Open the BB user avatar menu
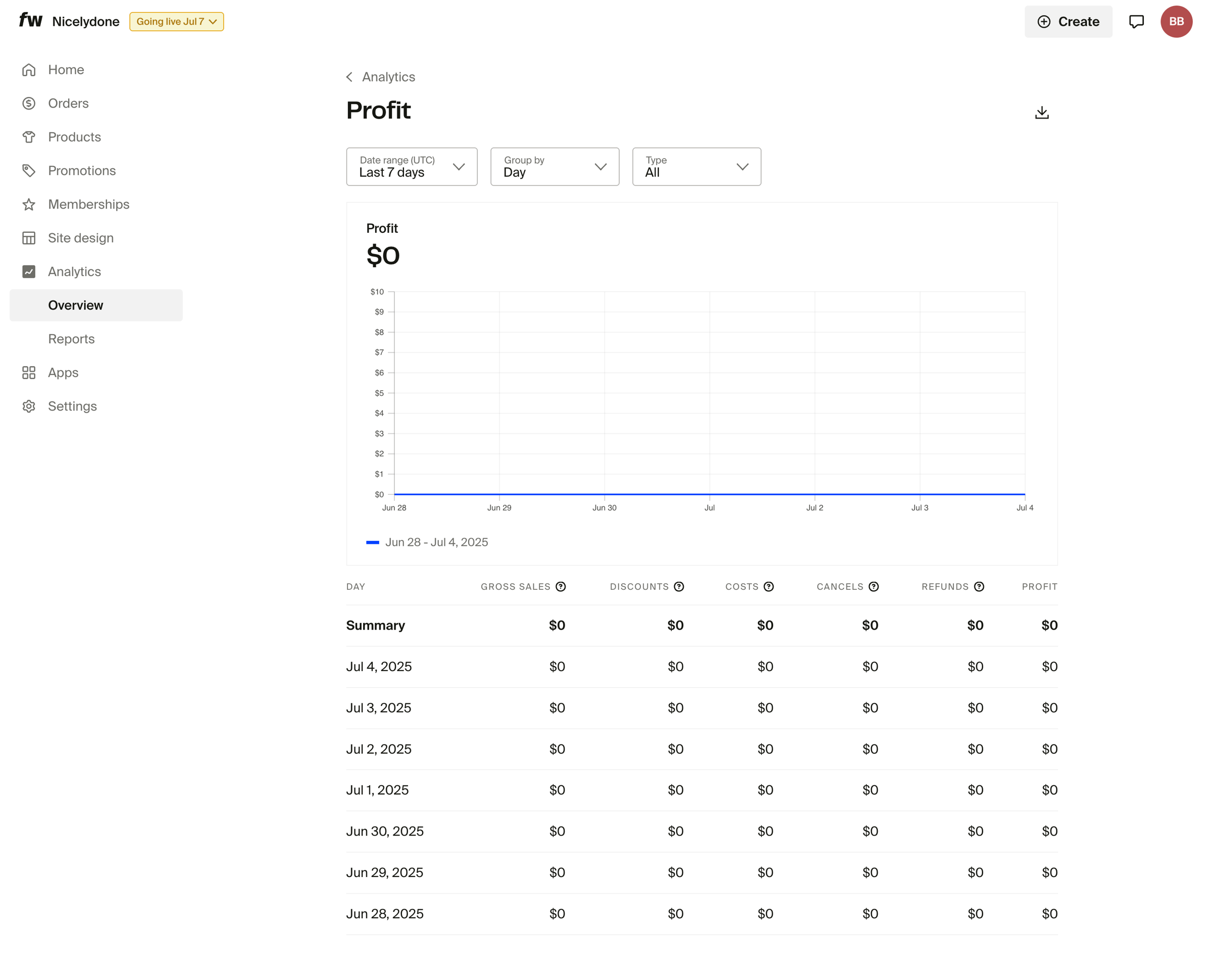Image resolution: width=1212 pixels, height=980 pixels. click(x=1176, y=21)
